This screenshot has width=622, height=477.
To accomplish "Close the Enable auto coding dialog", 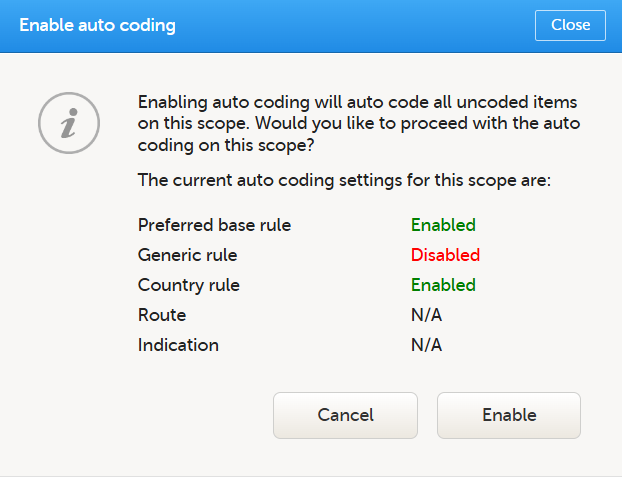I will 570,25.
